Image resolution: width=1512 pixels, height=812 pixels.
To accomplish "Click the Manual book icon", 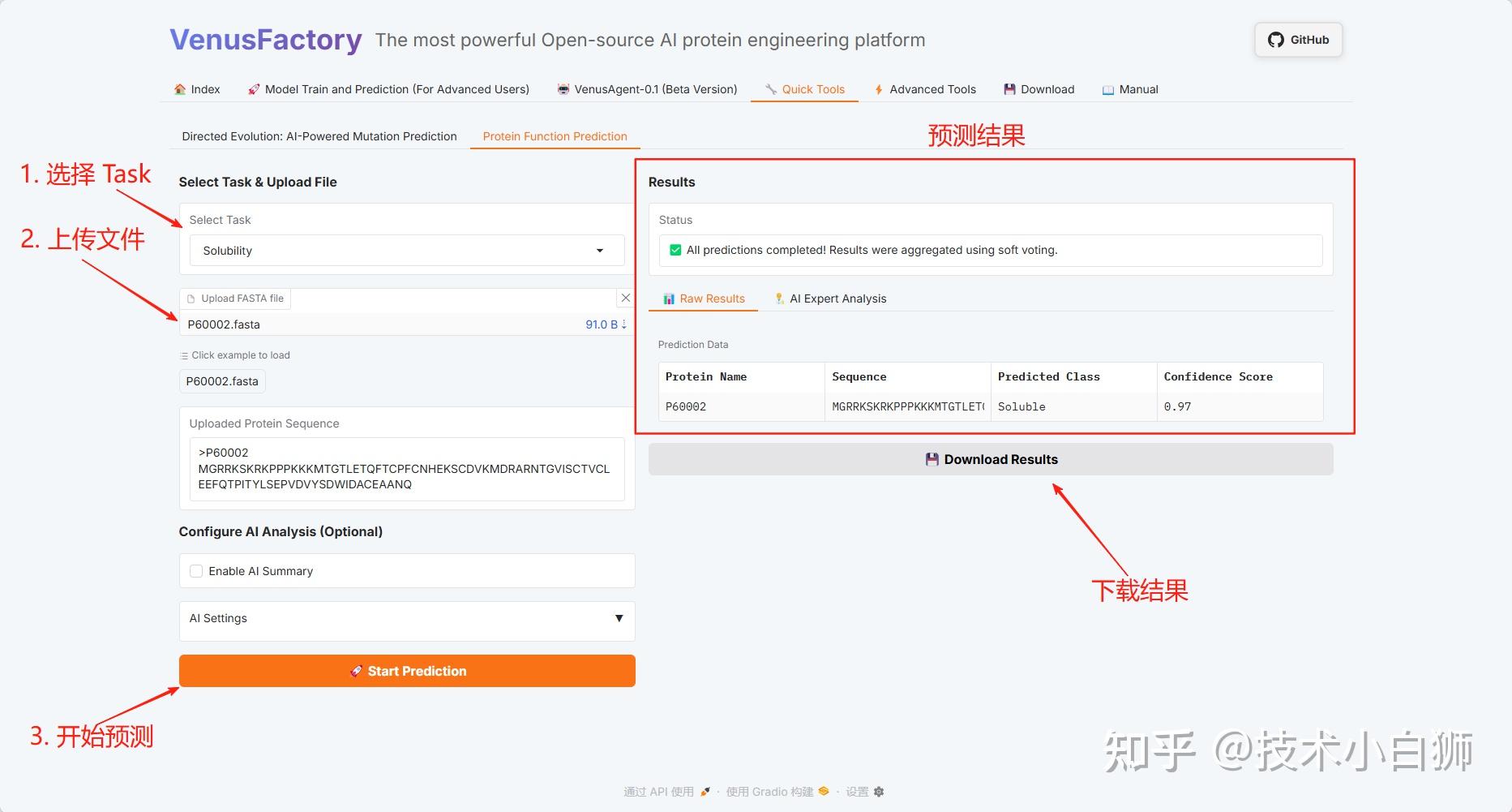I will pos(1108,89).
